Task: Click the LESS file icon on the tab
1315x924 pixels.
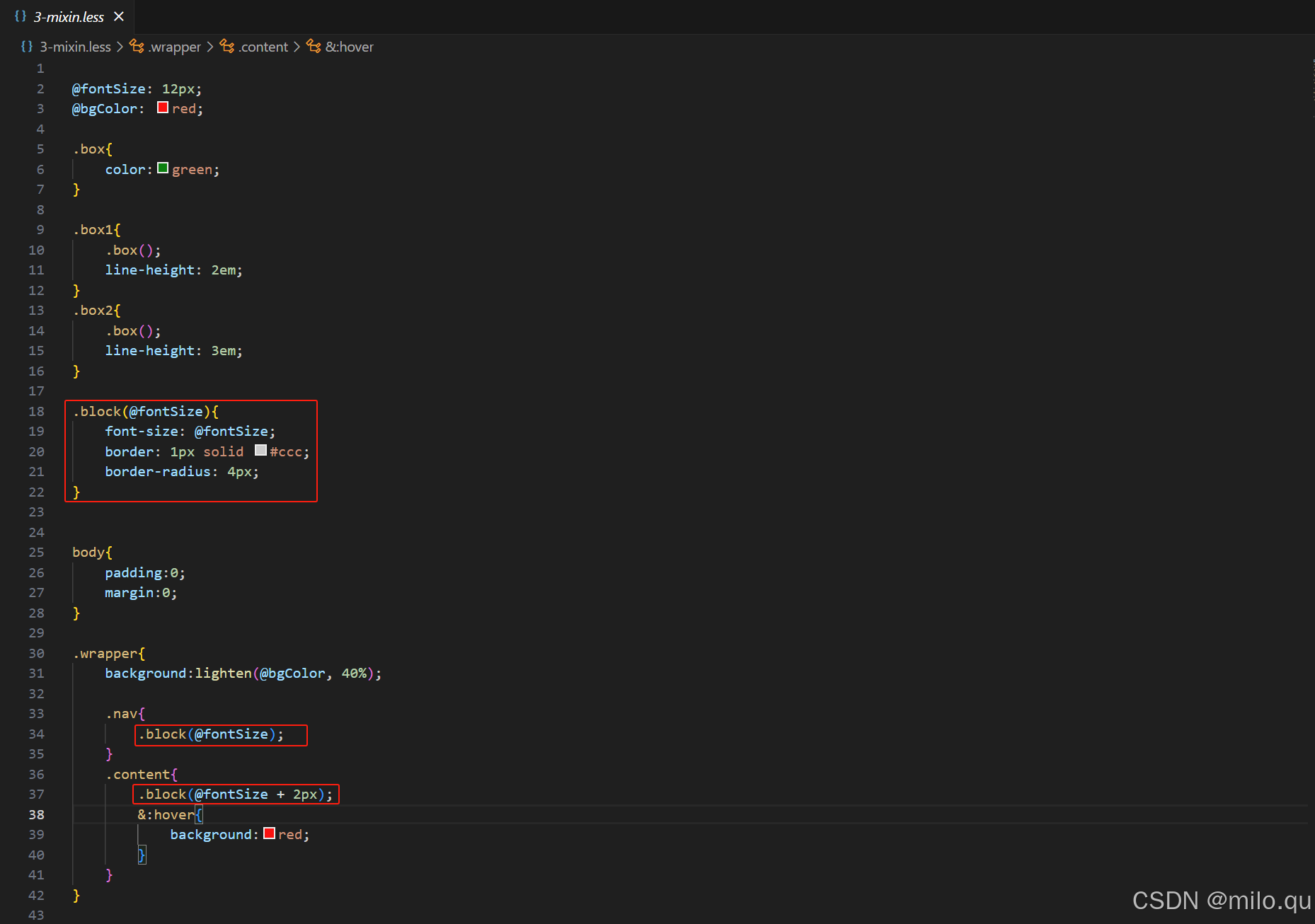Action: click(21, 16)
